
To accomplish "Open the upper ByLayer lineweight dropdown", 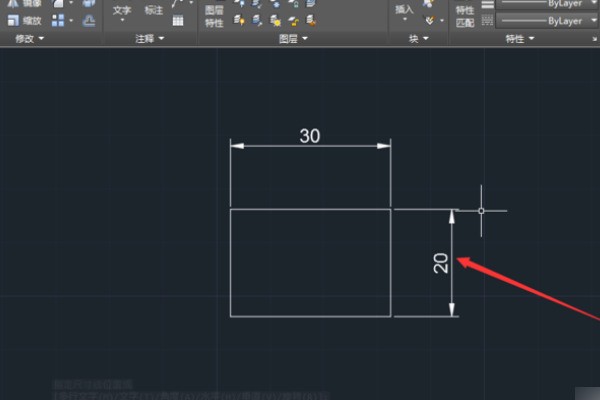I will tap(546, 3).
